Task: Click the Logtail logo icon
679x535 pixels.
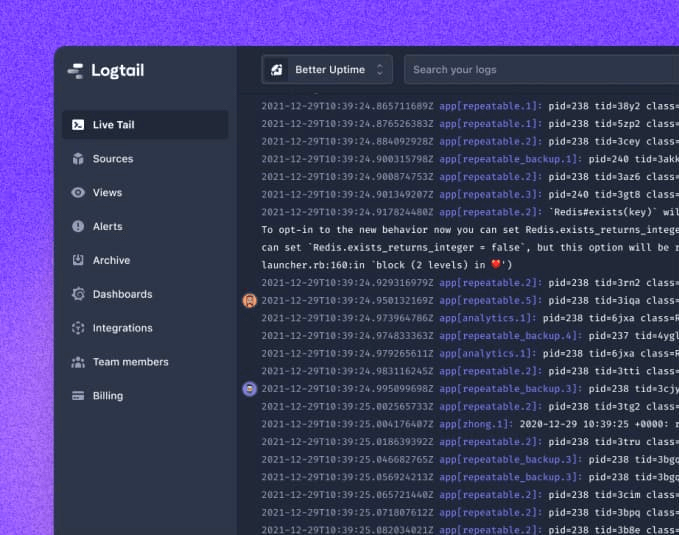Action: [75, 71]
